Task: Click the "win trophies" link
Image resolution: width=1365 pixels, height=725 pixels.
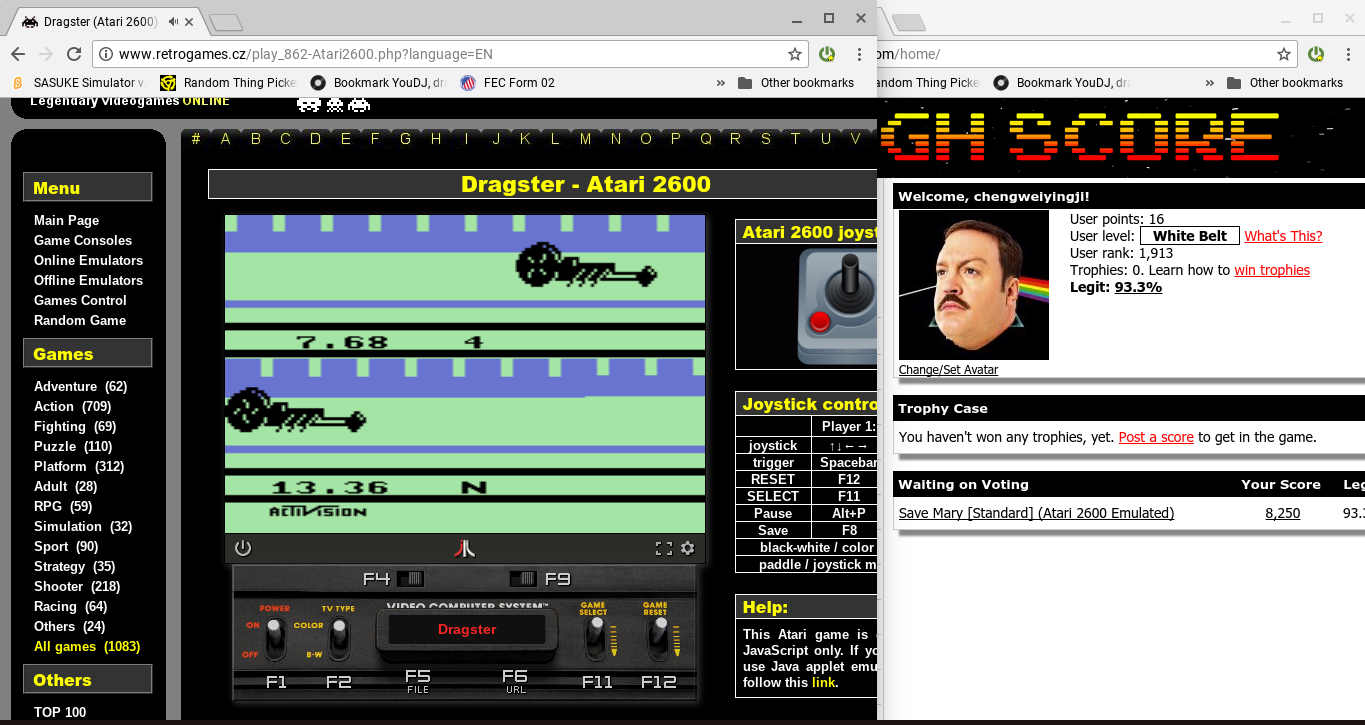Action: (1271, 270)
